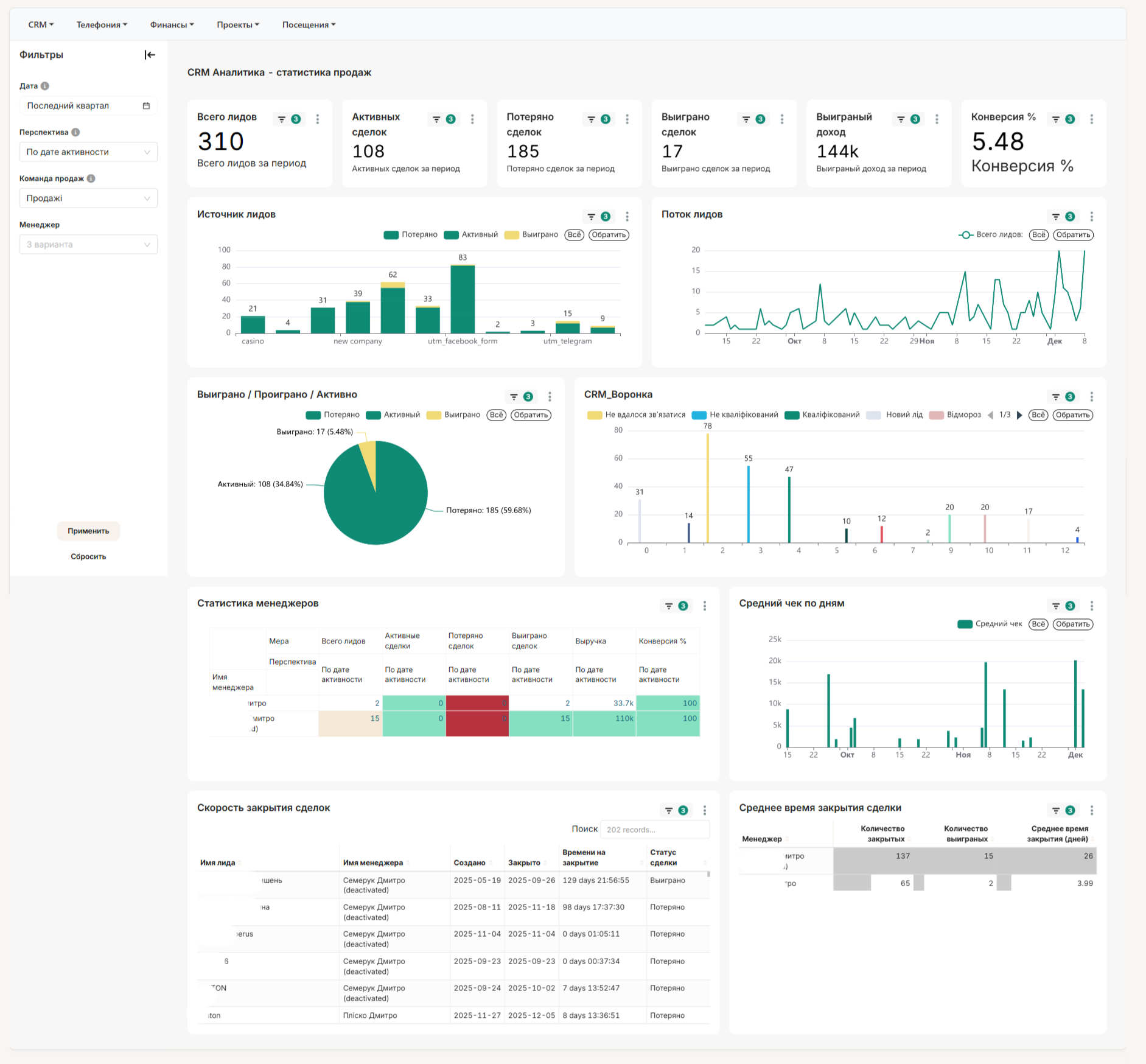Expand the Перспектива dropdown
The width and height of the screenshot is (1146, 1064).
88,152
